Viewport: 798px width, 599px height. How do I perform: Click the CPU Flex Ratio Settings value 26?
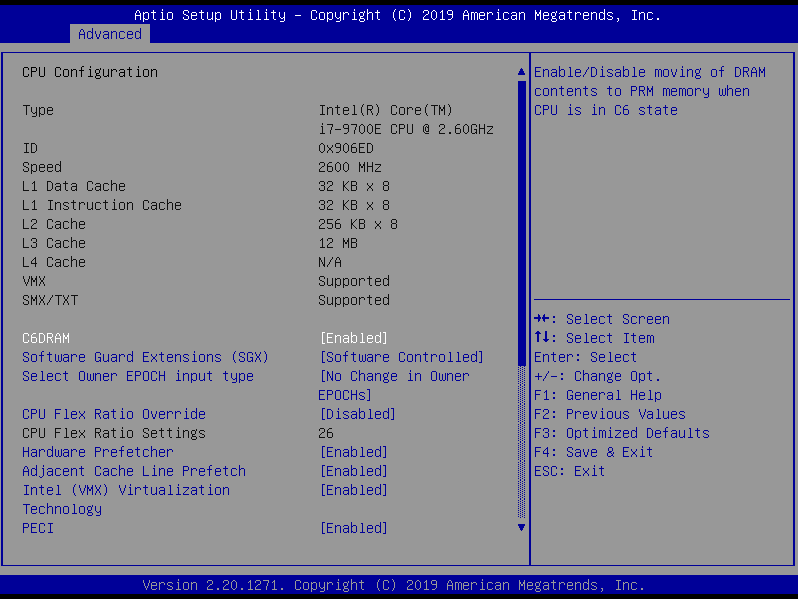point(326,433)
